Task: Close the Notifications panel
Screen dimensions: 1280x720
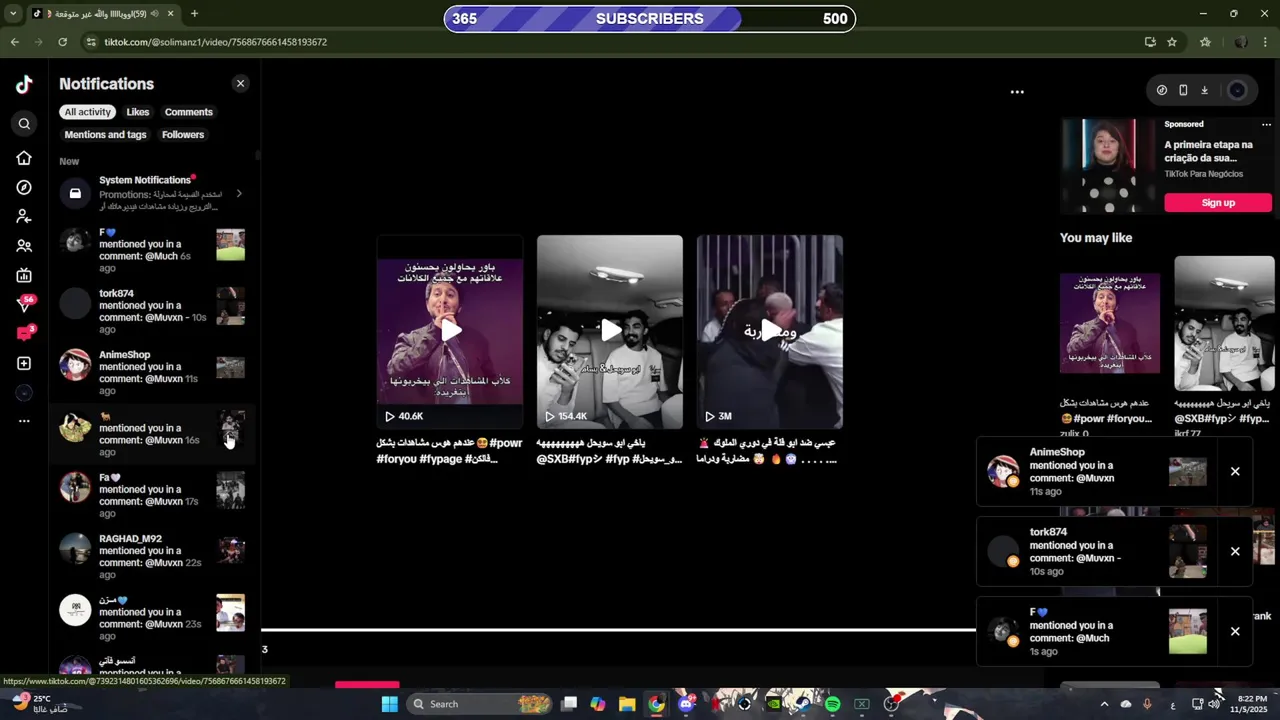Action: click(x=240, y=84)
